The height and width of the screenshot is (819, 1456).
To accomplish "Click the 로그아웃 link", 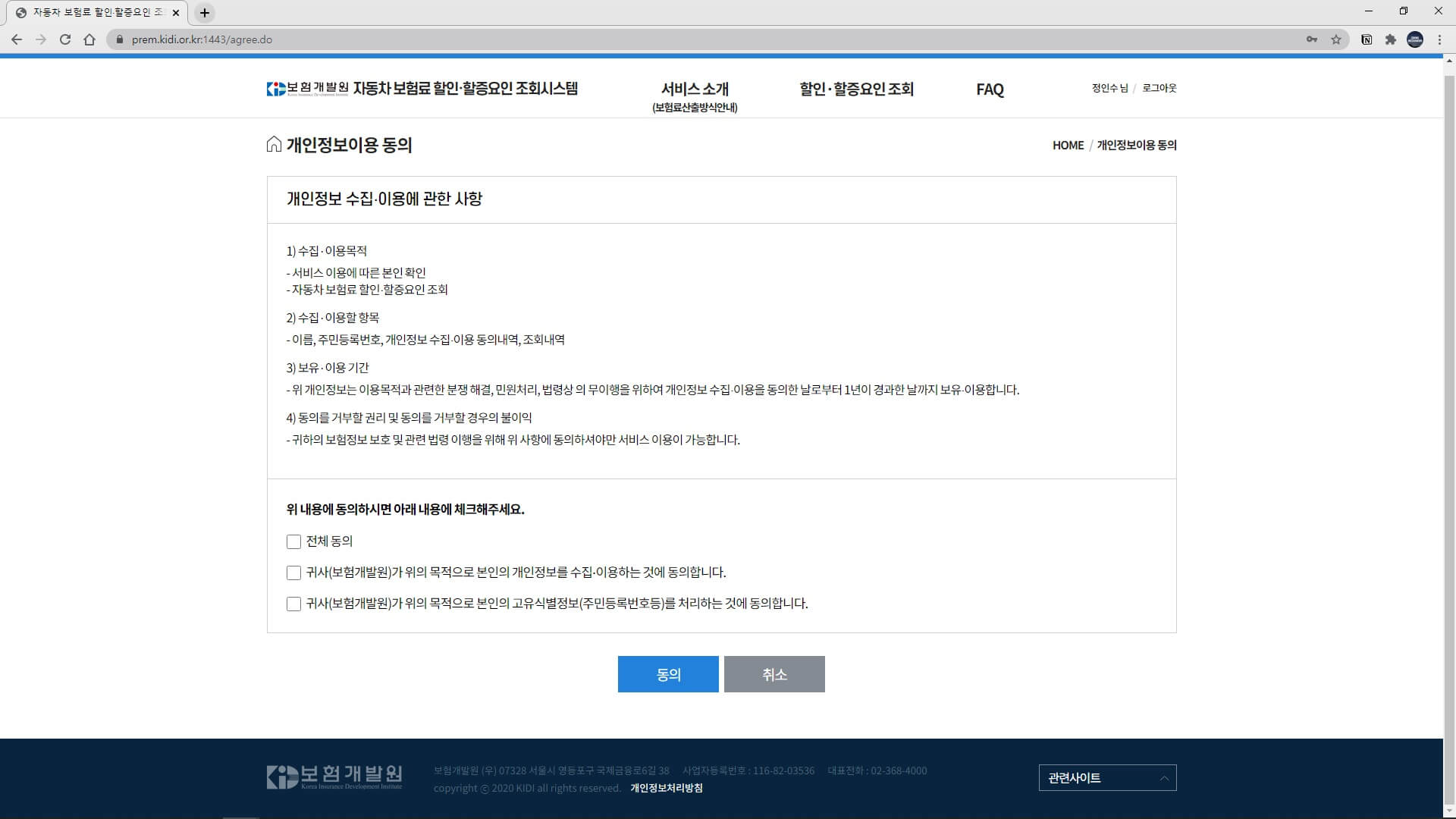I will (x=1159, y=88).
